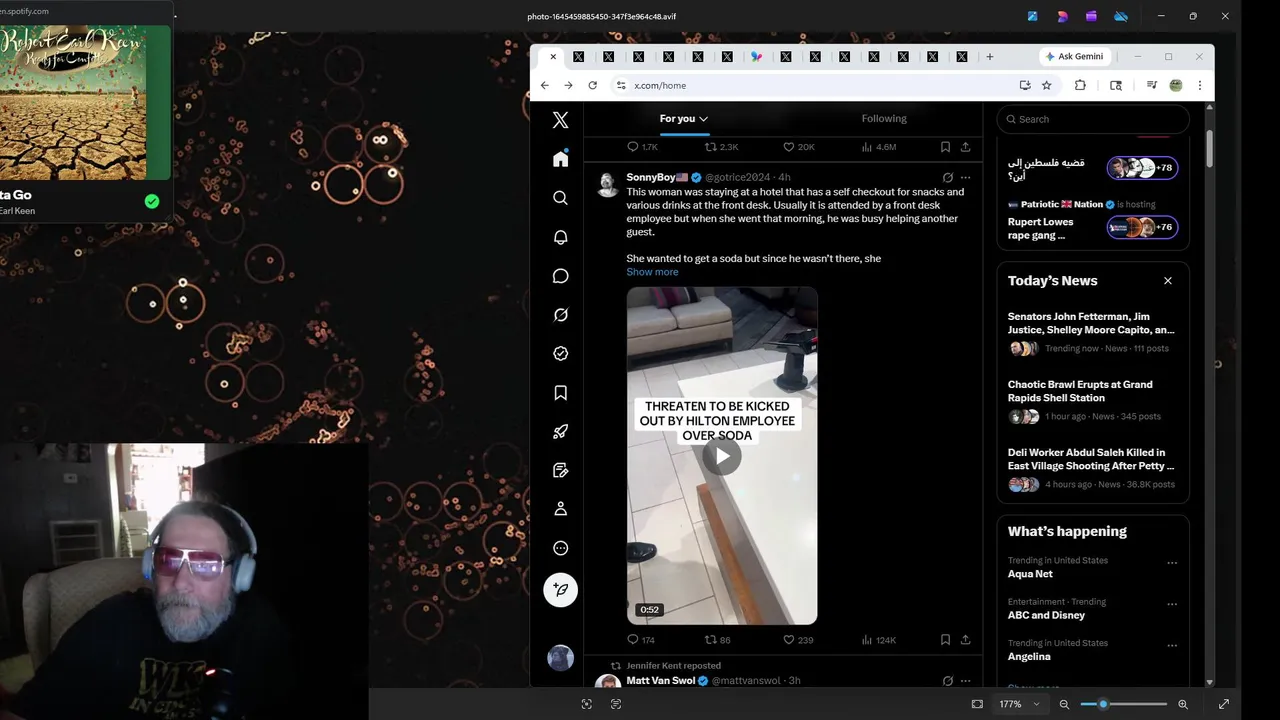Bookmark this page with the star icon

(x=1046, y=85)
